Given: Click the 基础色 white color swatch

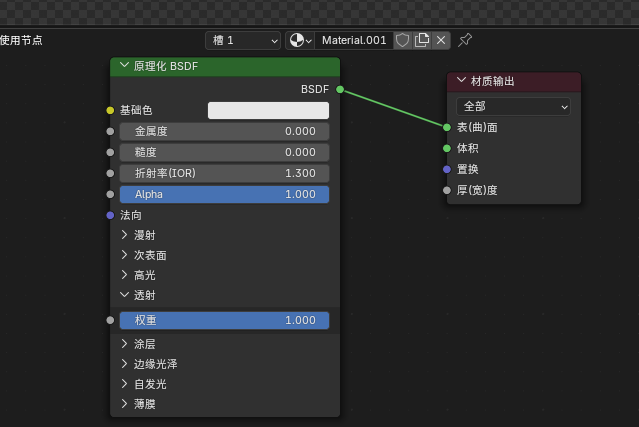Looking at the screenshot, I should pyautogui.click(x=268, y=110).
